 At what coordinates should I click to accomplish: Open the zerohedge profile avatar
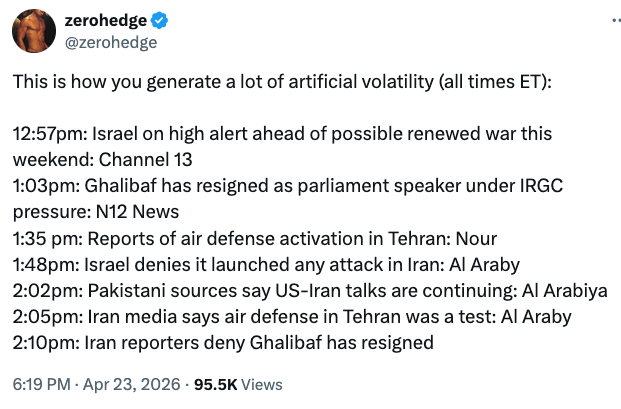[x=34, y=33]
